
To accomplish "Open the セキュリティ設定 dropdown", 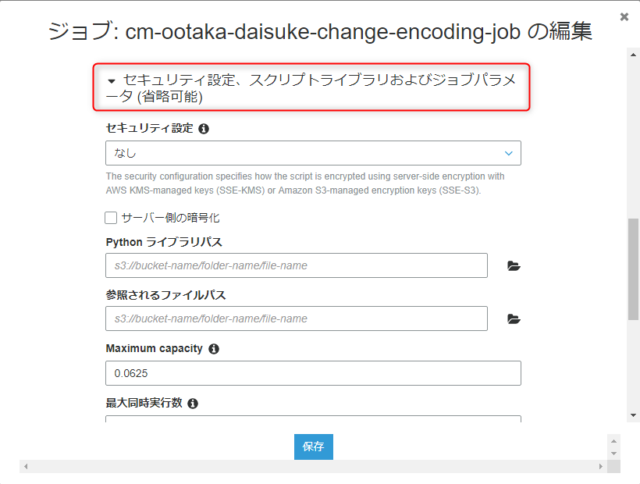I will (x=313, y=153).
